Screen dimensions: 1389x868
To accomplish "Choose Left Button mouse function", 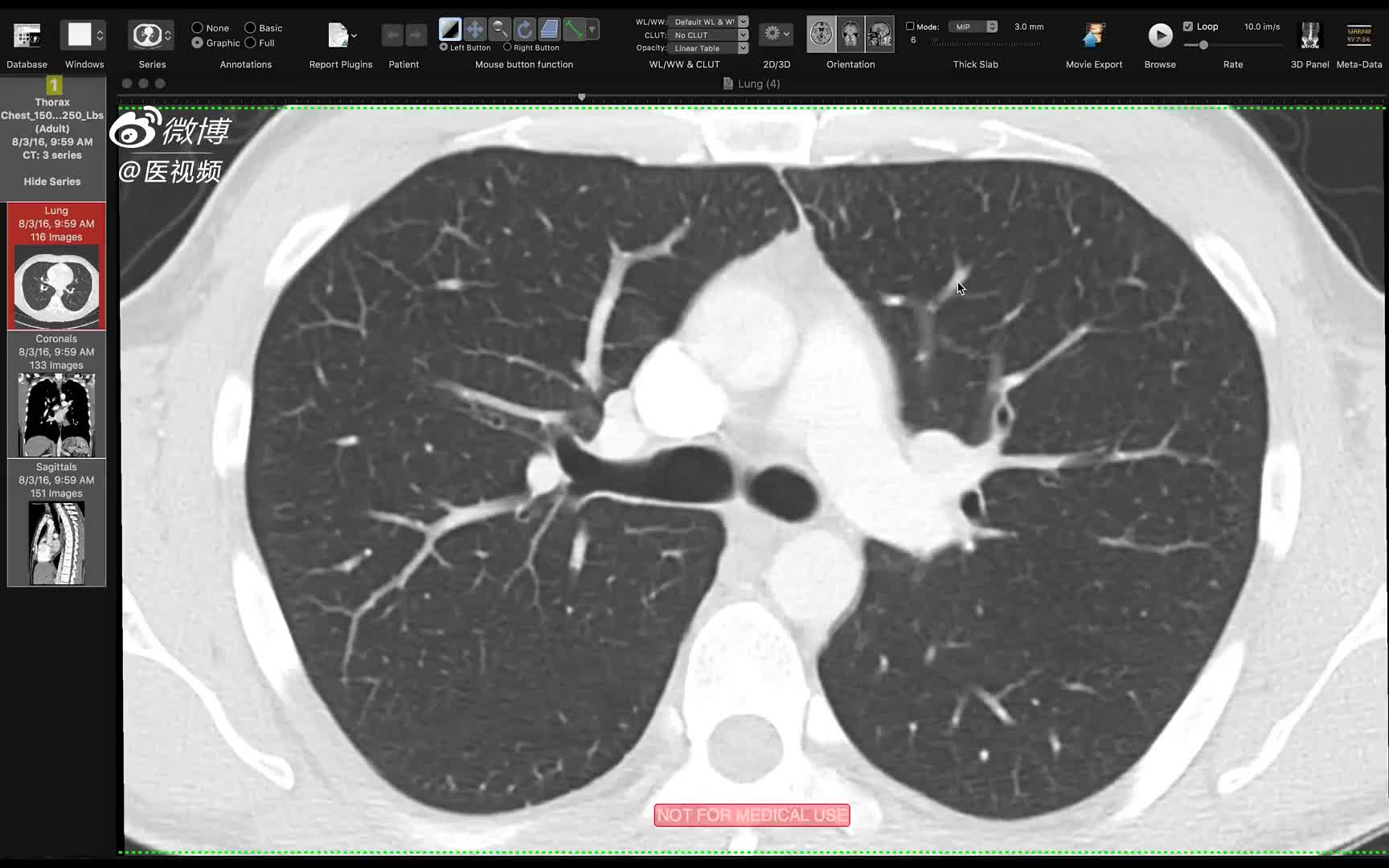I will tap(444, 47).
